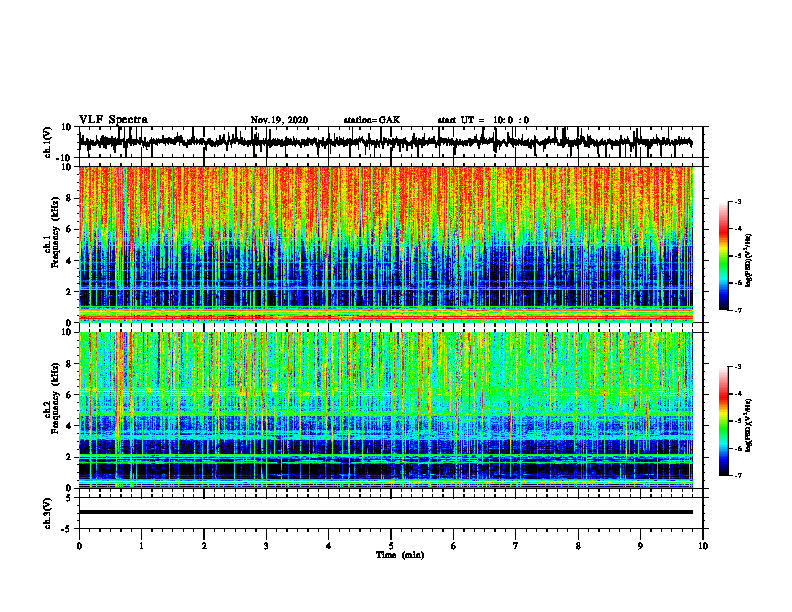Screen dimensions: 792x612
Task: Click the "ch.1(V)" waveform axis label
Action: click(x=47, y=142)
